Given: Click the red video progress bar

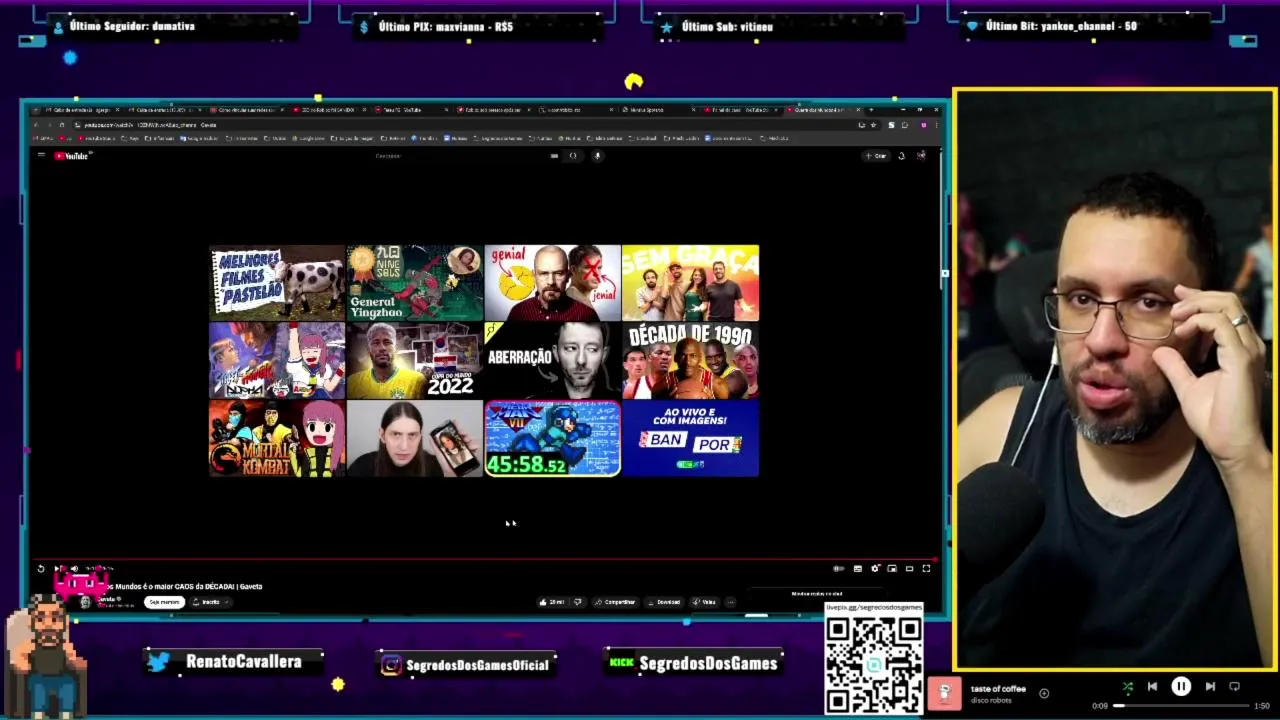Looking at the screenshot, I should 485,559.
